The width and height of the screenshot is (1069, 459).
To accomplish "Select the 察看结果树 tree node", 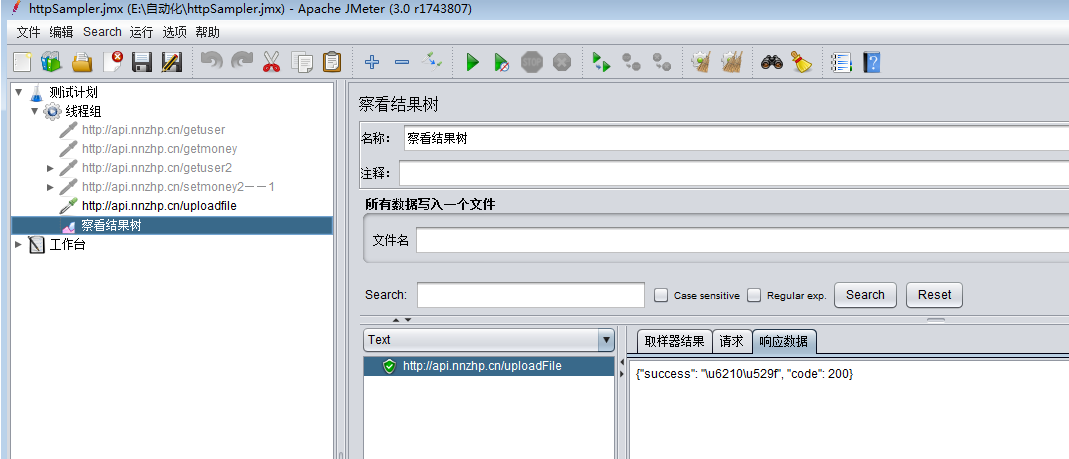I will tap(111, 226).
